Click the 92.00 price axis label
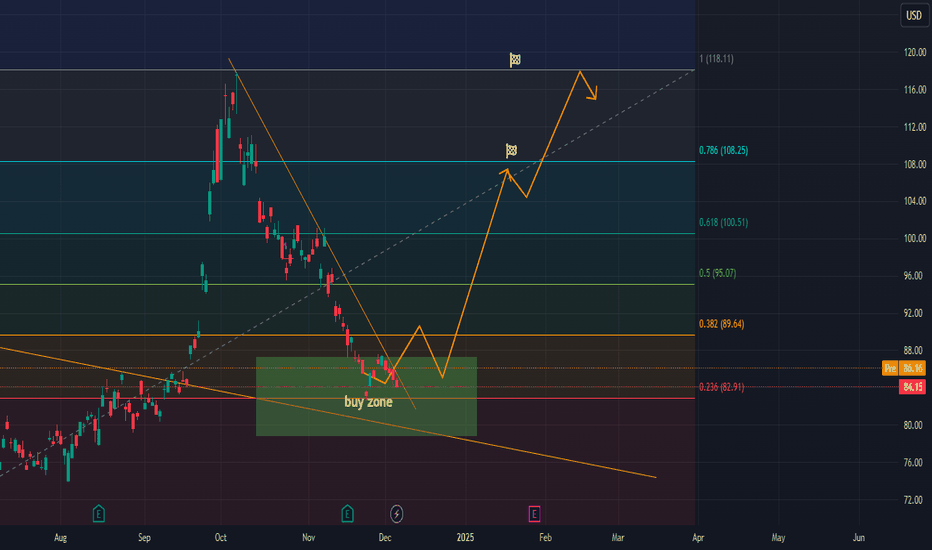Screen dimensions: 932x550 pyautogui.click(x=915, y=313)
